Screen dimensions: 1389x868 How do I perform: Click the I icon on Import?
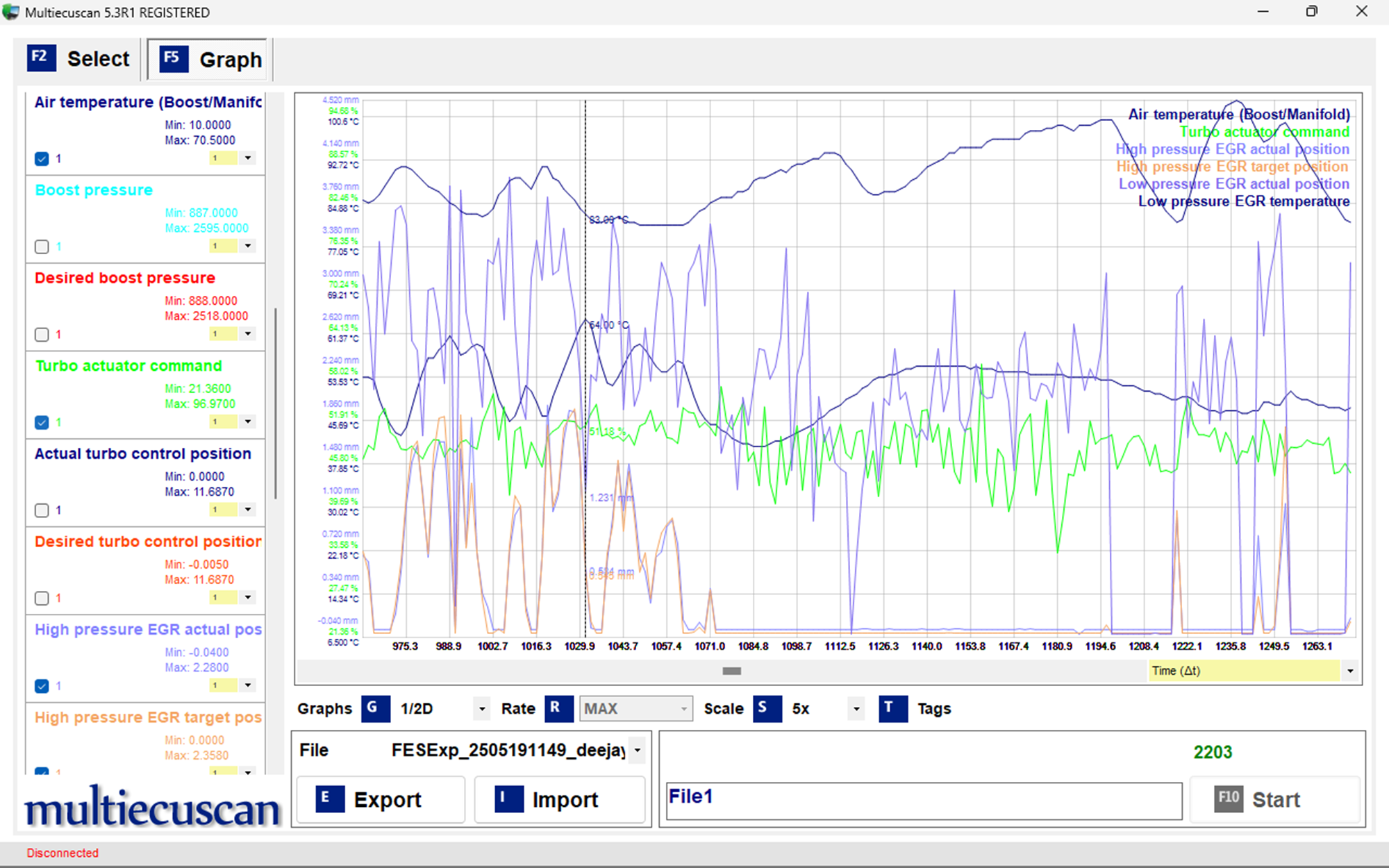click(509, 799)
